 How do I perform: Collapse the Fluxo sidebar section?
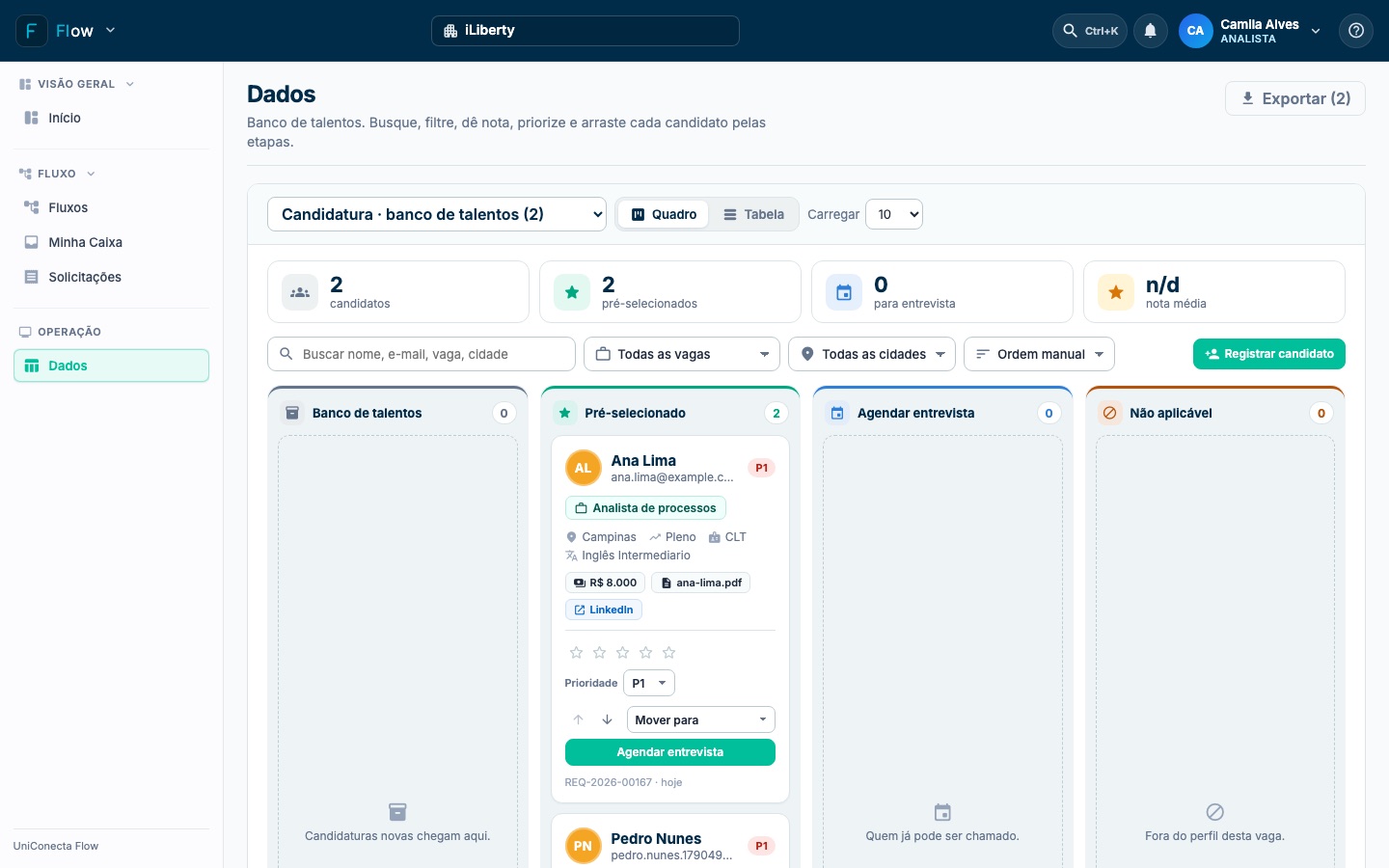click(58, 174)
